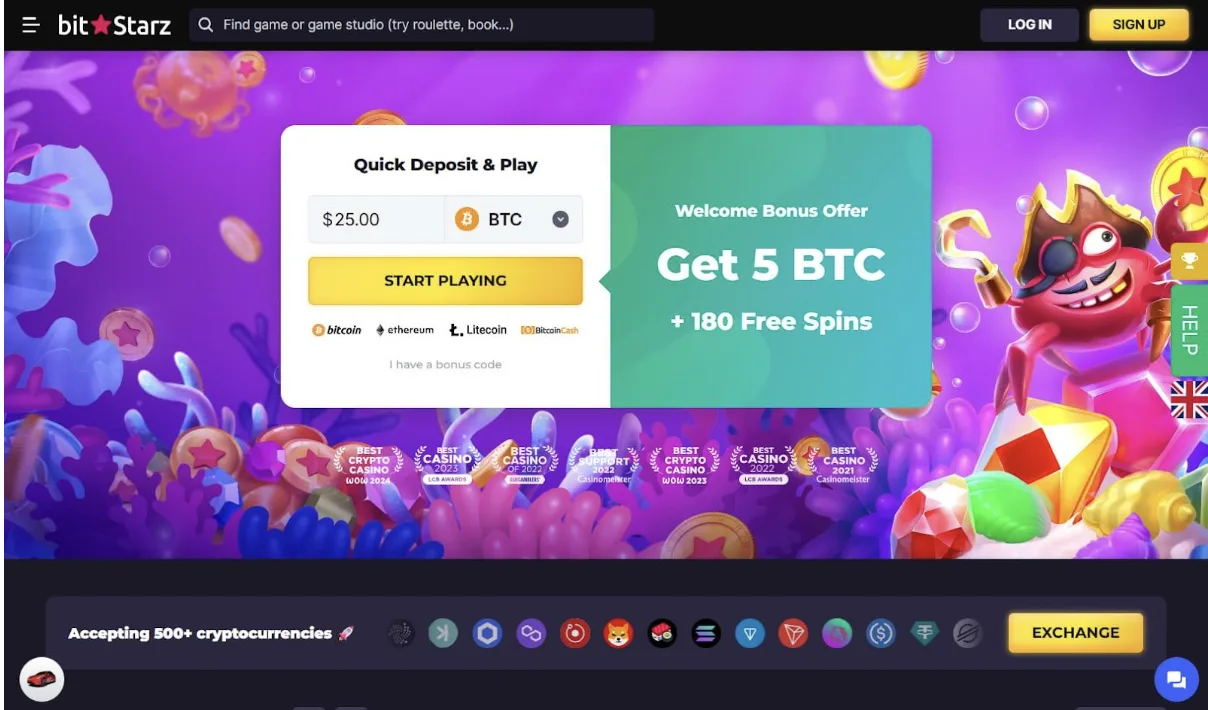Click the red car floating icon

click(42, 679)
